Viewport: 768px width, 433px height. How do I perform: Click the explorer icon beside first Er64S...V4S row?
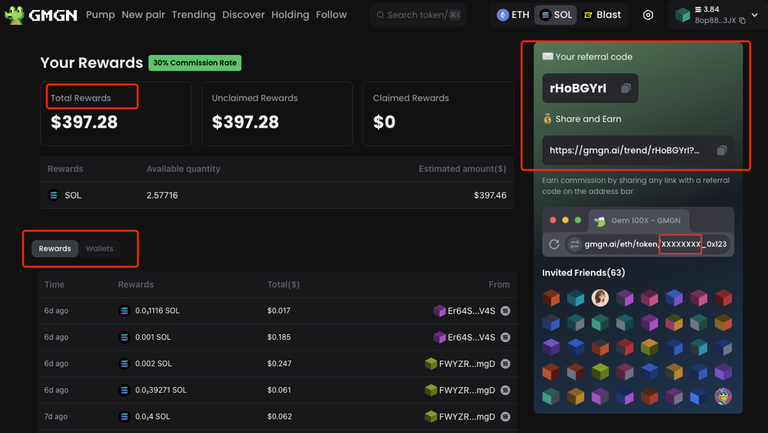pyautogui.click(x=505, y=311)
